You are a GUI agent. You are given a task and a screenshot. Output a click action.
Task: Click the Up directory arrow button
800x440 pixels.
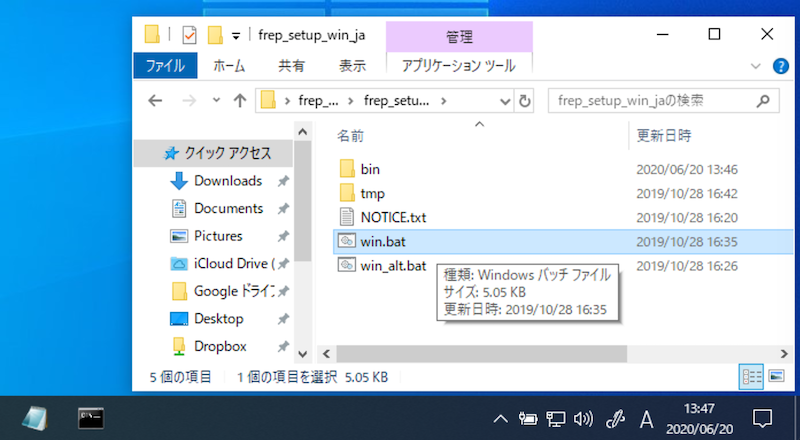(x=239, y=101)
